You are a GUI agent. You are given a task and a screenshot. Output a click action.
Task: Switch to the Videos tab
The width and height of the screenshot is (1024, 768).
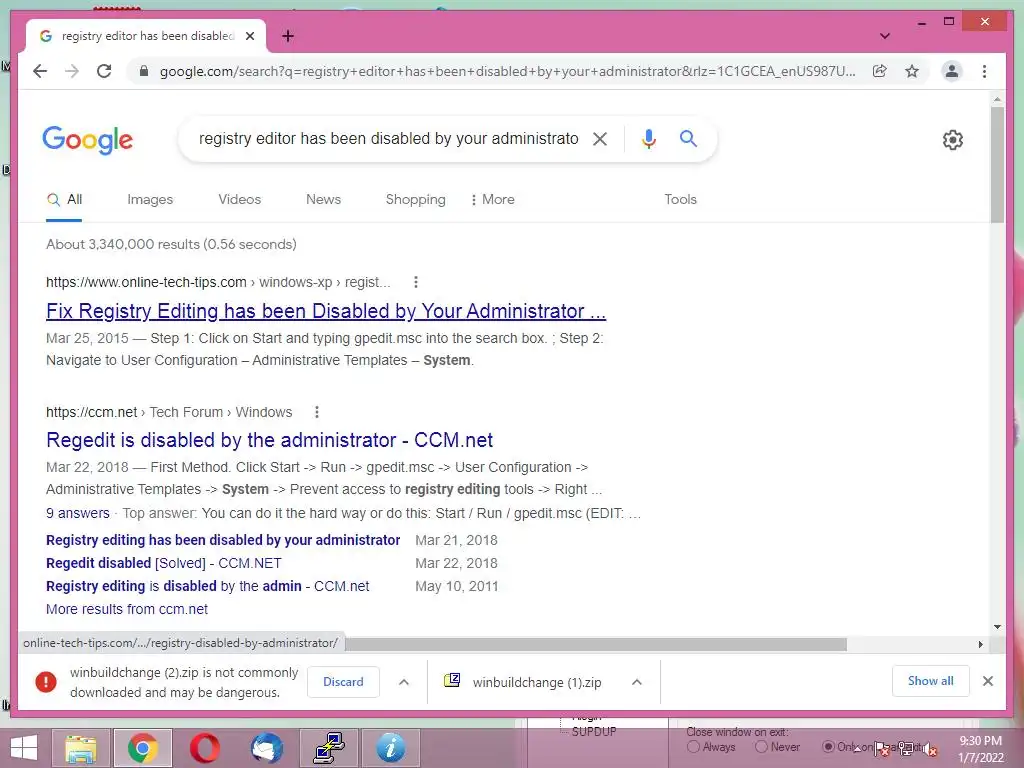click(239, 199)
